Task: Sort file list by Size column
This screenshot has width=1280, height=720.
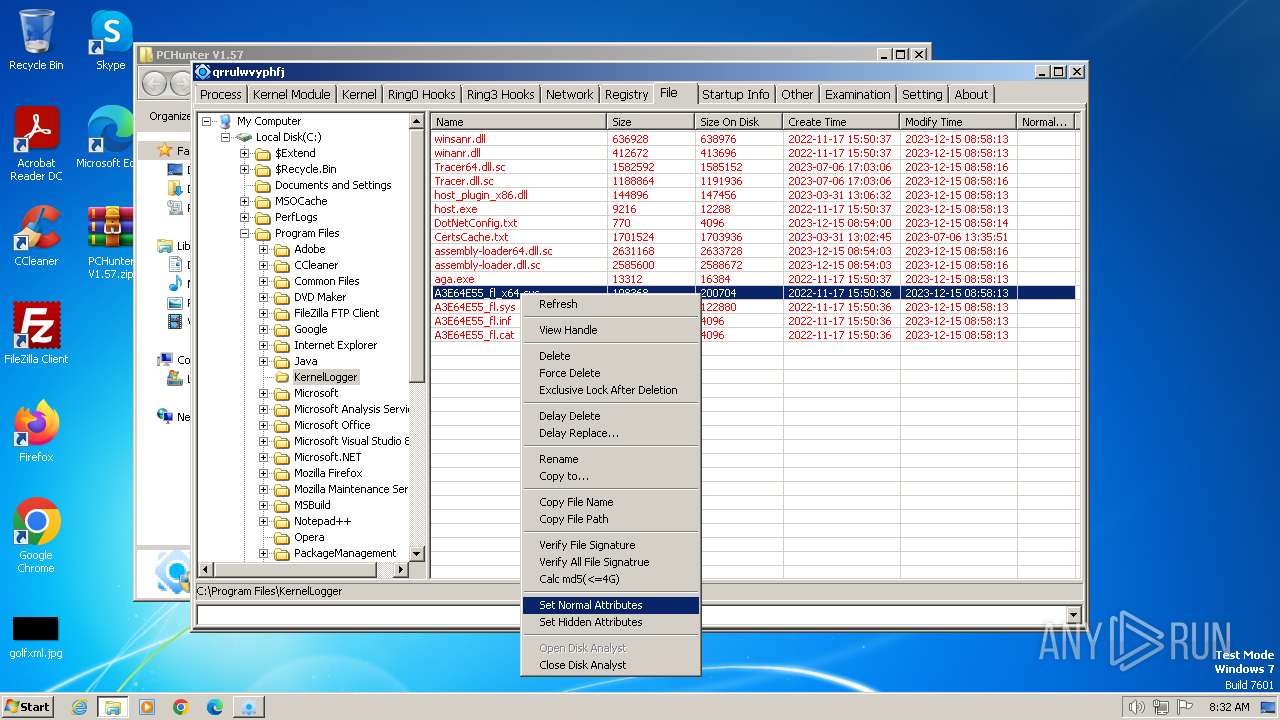Action: coord(651,122)
